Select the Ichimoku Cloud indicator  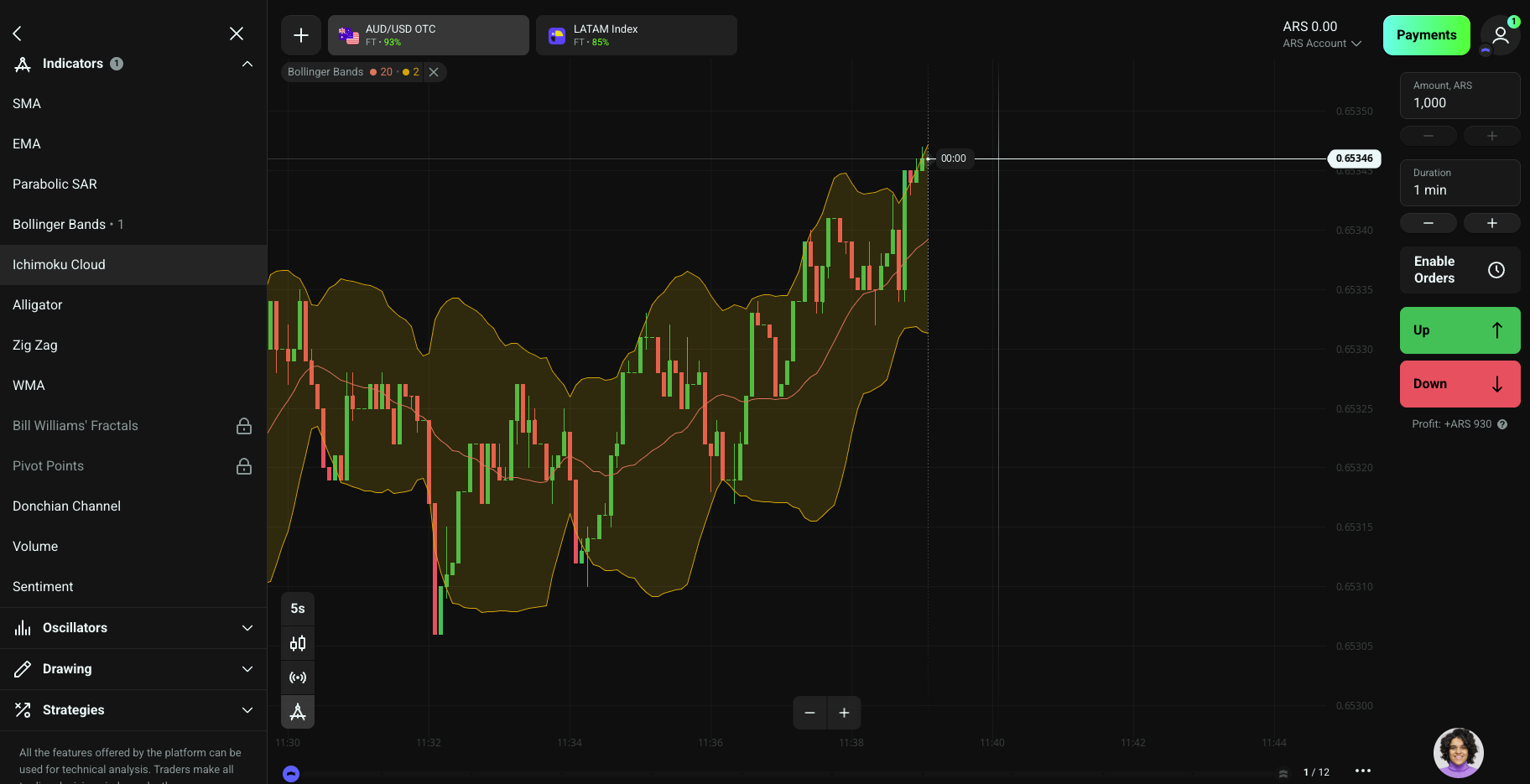(x=59, y=264)
